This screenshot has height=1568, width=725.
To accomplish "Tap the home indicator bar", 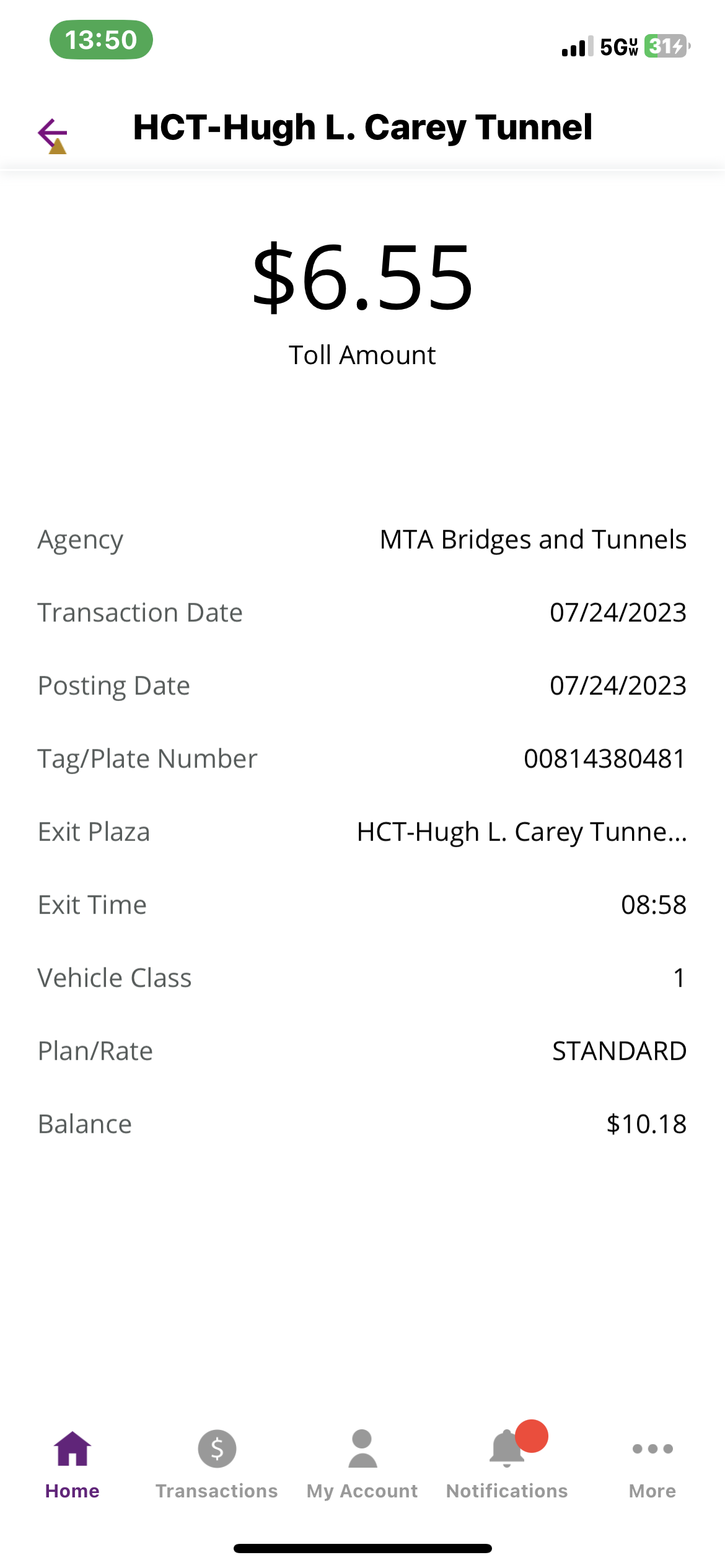I will pos(362,1548).
